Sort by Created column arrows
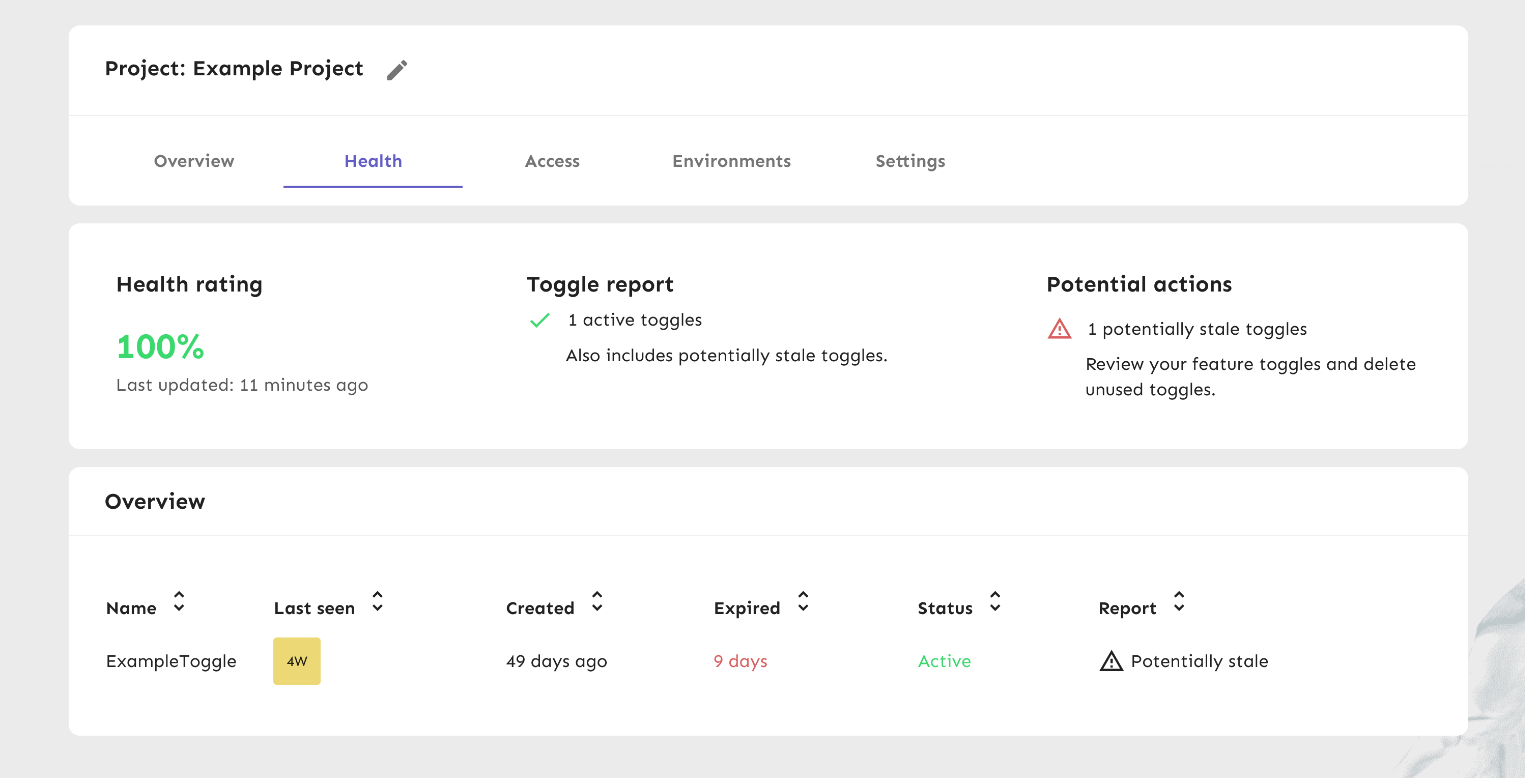Viewport: 1539px width, 784px height. coord(597,602)
